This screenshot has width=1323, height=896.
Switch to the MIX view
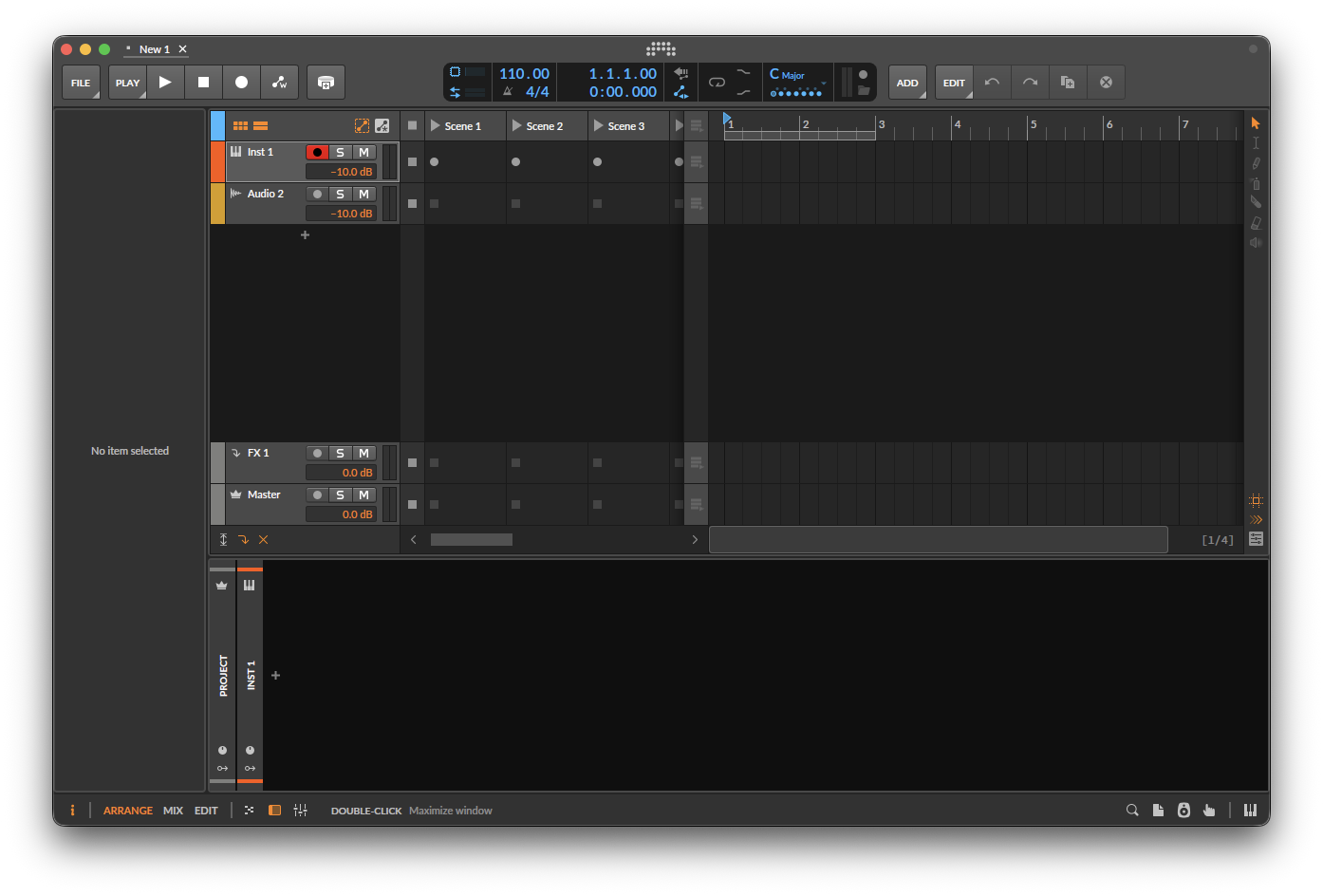(173, 811)
